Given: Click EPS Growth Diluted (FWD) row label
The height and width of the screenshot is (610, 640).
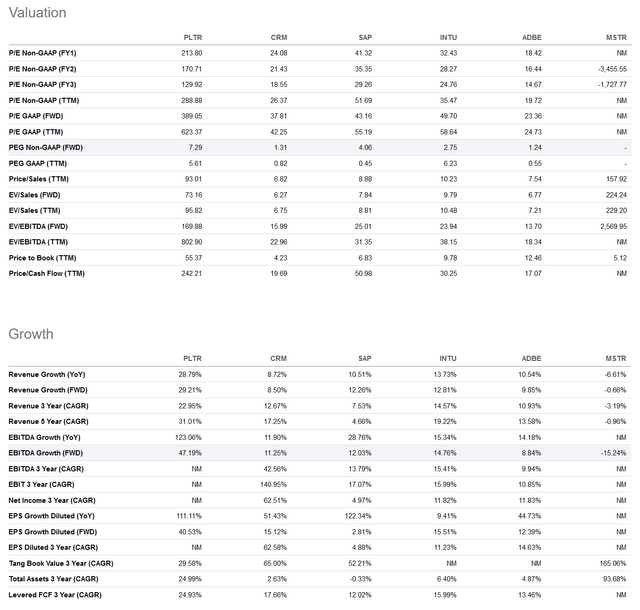Looking at the screenshot, I should coord(53,532).
